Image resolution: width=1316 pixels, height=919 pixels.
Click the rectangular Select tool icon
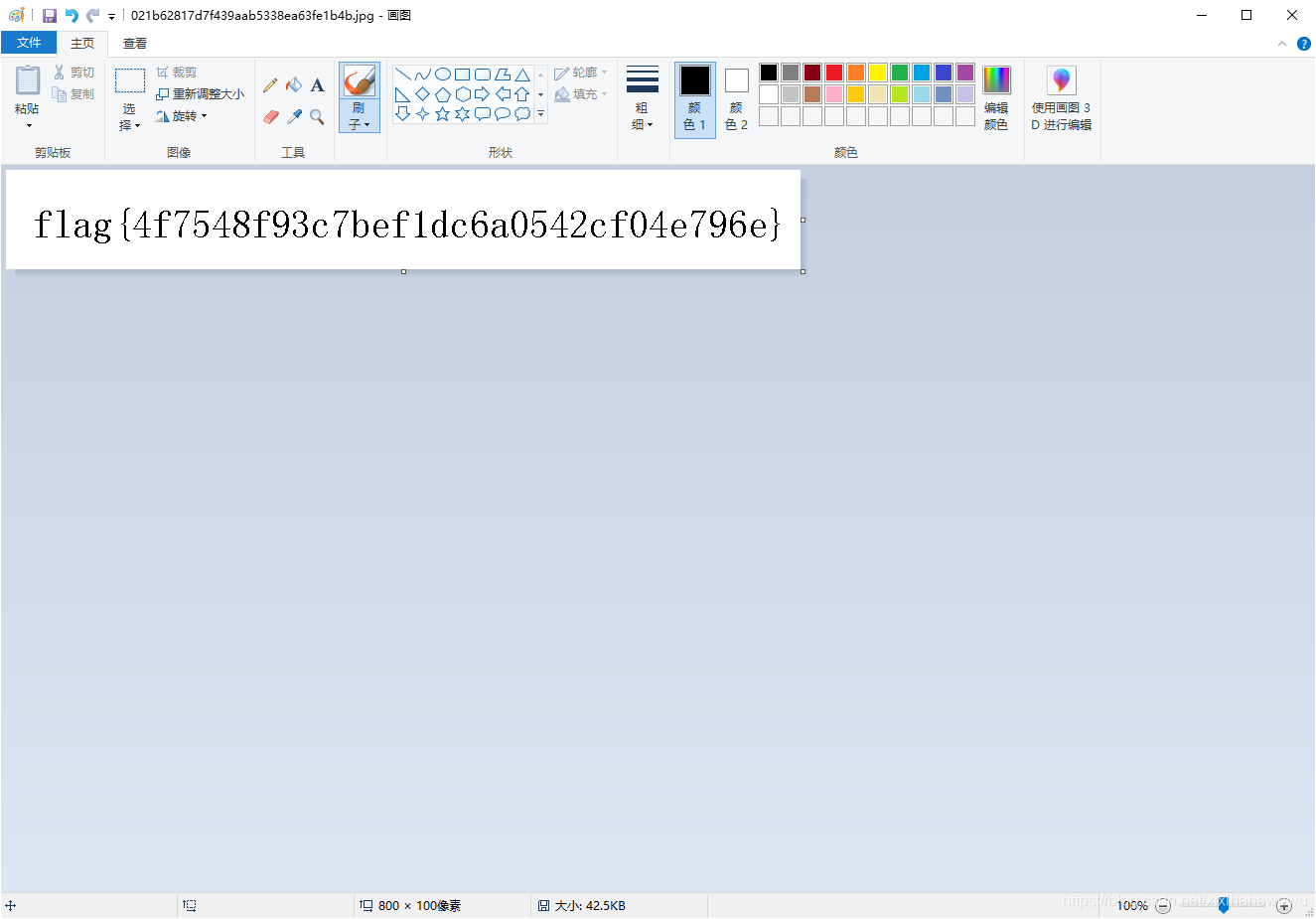(130, 80)
